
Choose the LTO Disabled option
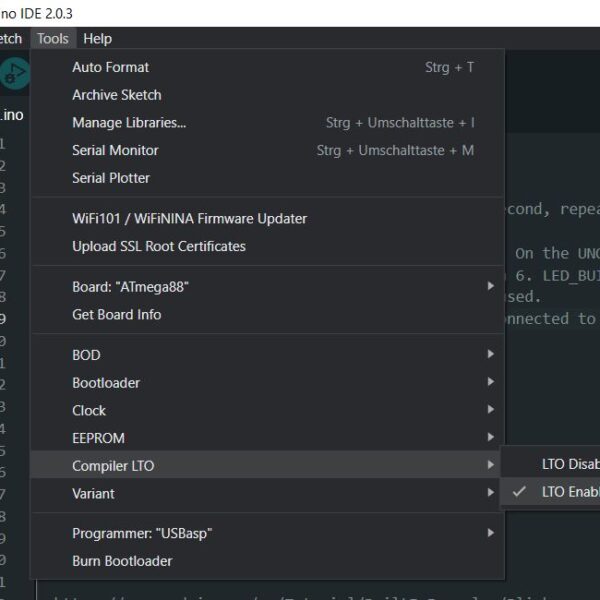566,464
